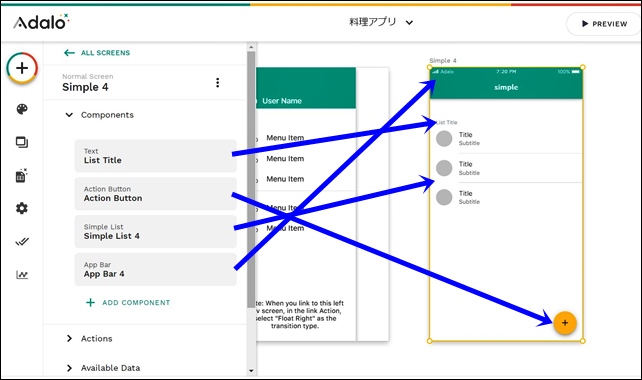Click the Adalo logo
Viewport: 642px width, 380px height.
coord(41,22)
